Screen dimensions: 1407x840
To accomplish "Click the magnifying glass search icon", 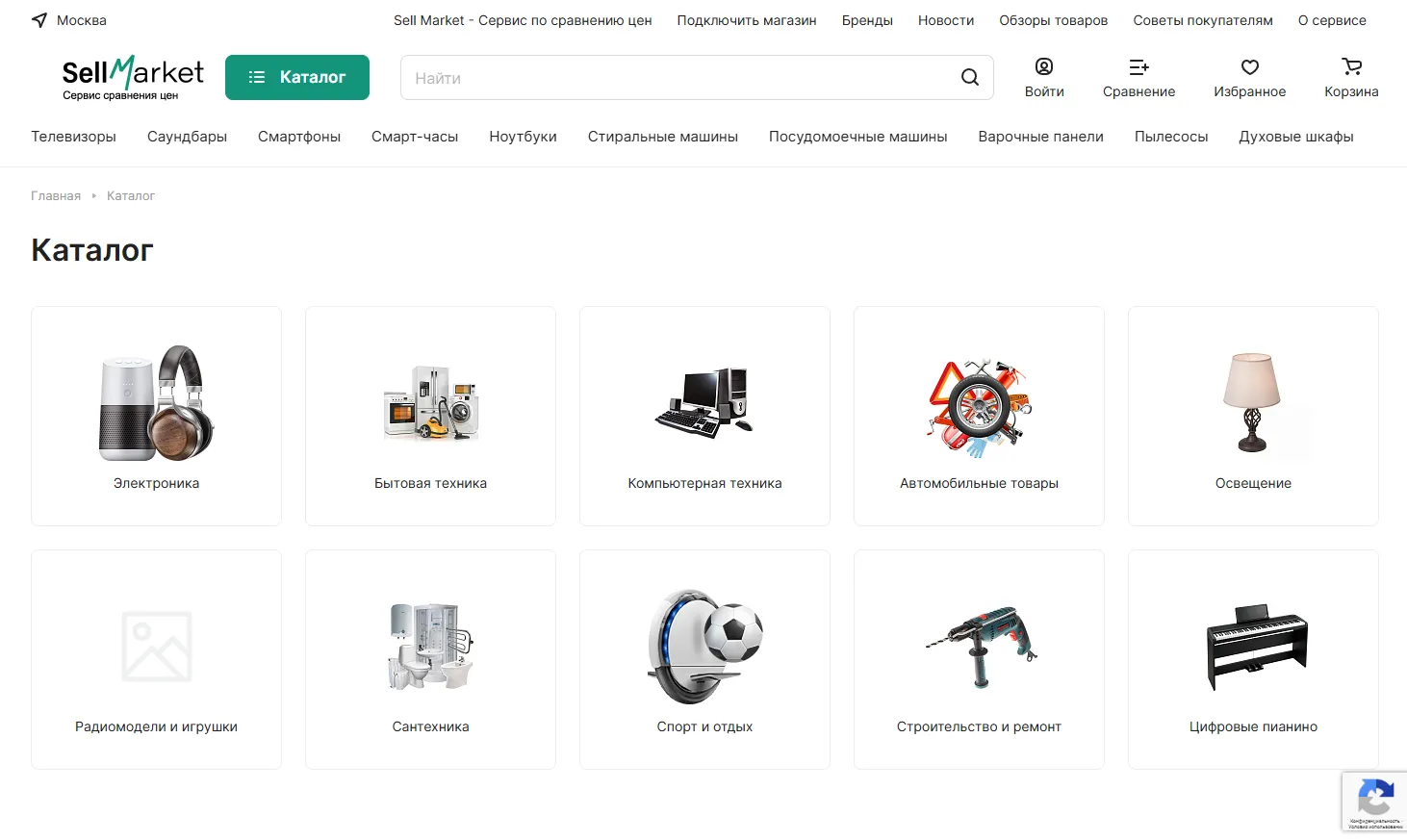I will (969, 78).
